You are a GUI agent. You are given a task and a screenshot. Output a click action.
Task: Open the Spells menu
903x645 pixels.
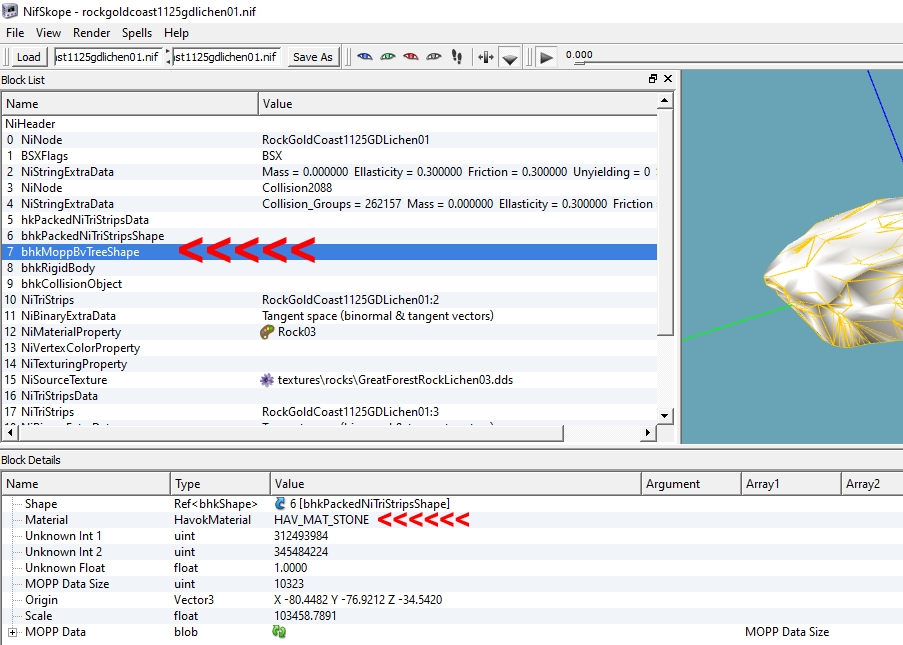tap(137, 33)
